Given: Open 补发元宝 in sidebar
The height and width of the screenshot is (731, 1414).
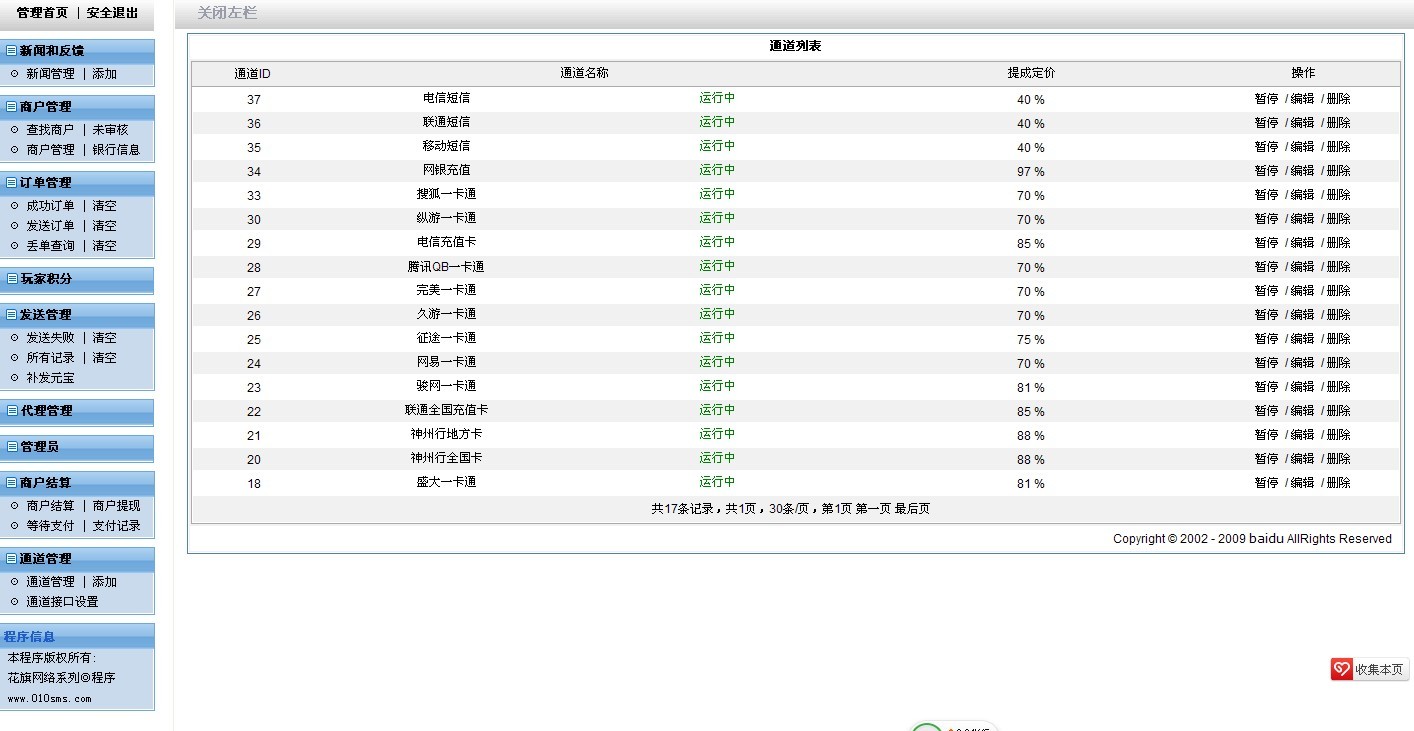Looking at the screenshot, I should [50, 378].
